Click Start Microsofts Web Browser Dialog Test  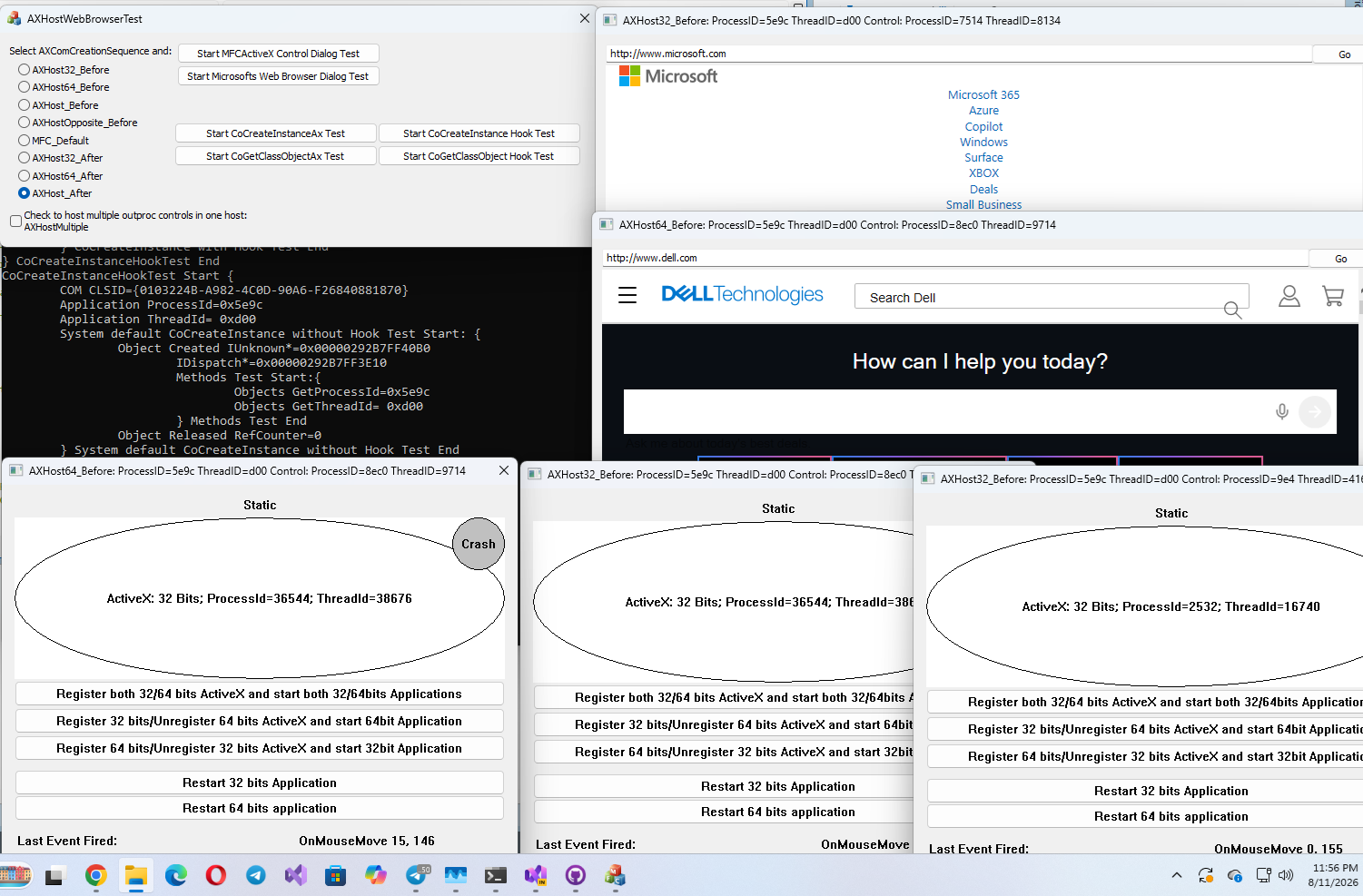coord(278,76)
